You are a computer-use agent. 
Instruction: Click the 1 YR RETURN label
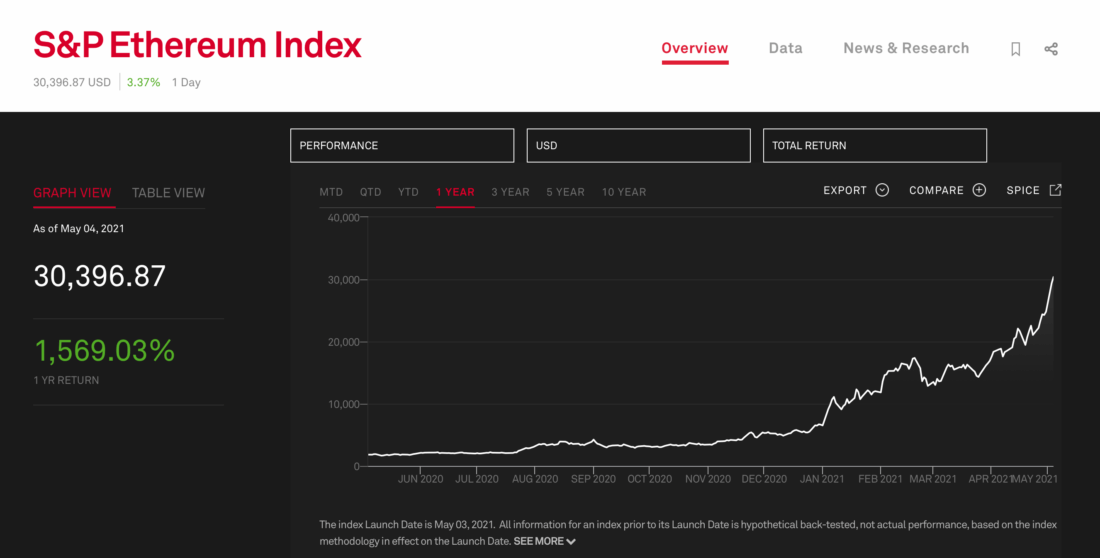click(66, 380)
